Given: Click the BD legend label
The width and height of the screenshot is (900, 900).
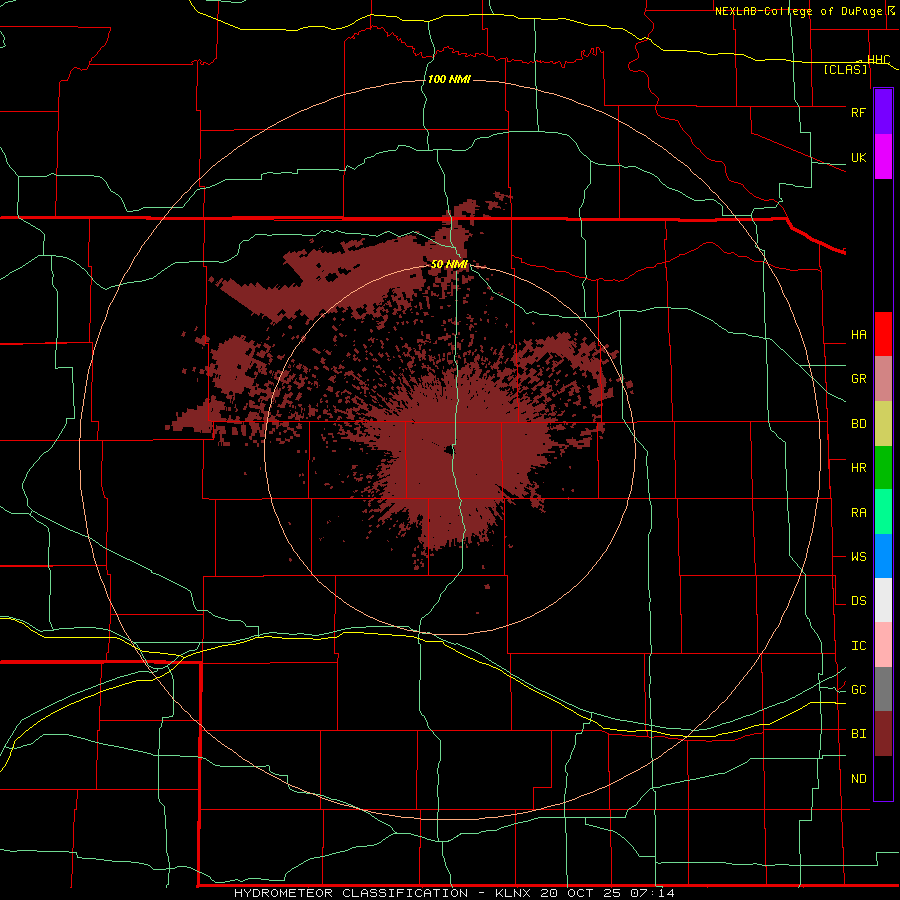Looking at the screenshot, I should tap(858, 424).
